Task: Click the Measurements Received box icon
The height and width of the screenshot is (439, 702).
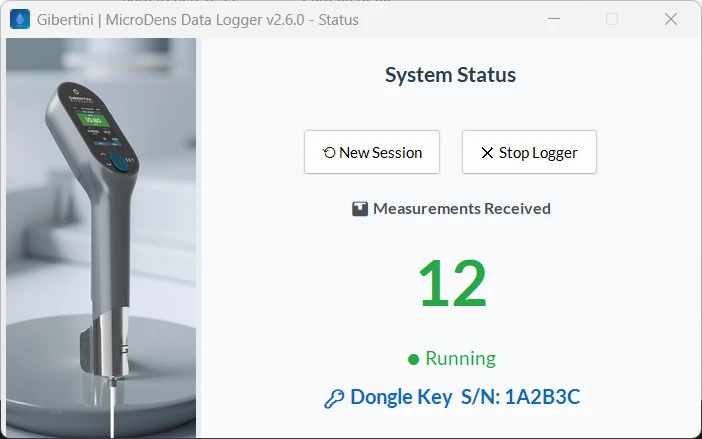Action: [x=360, y=209]
